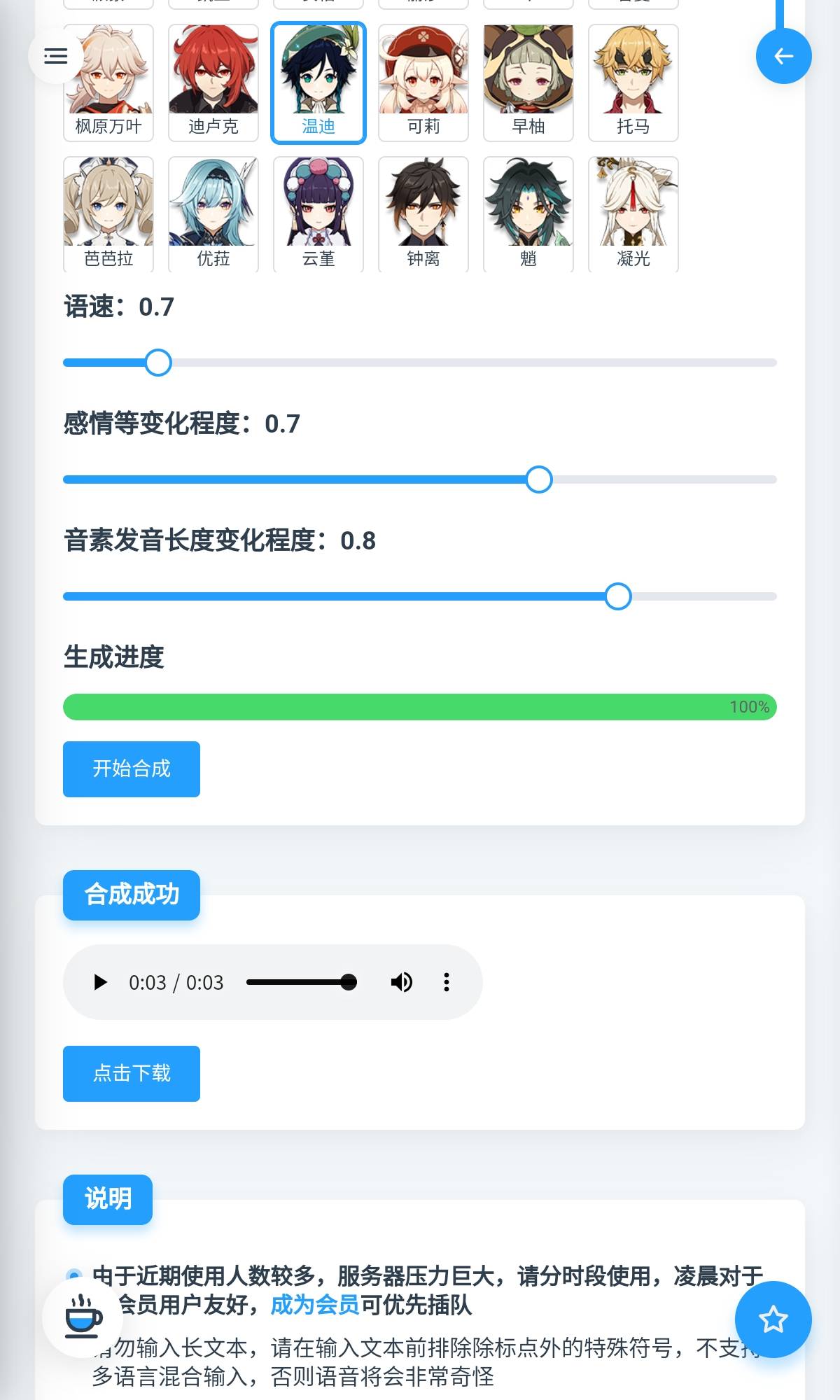Pick the 钟离 character avatar

423,213
